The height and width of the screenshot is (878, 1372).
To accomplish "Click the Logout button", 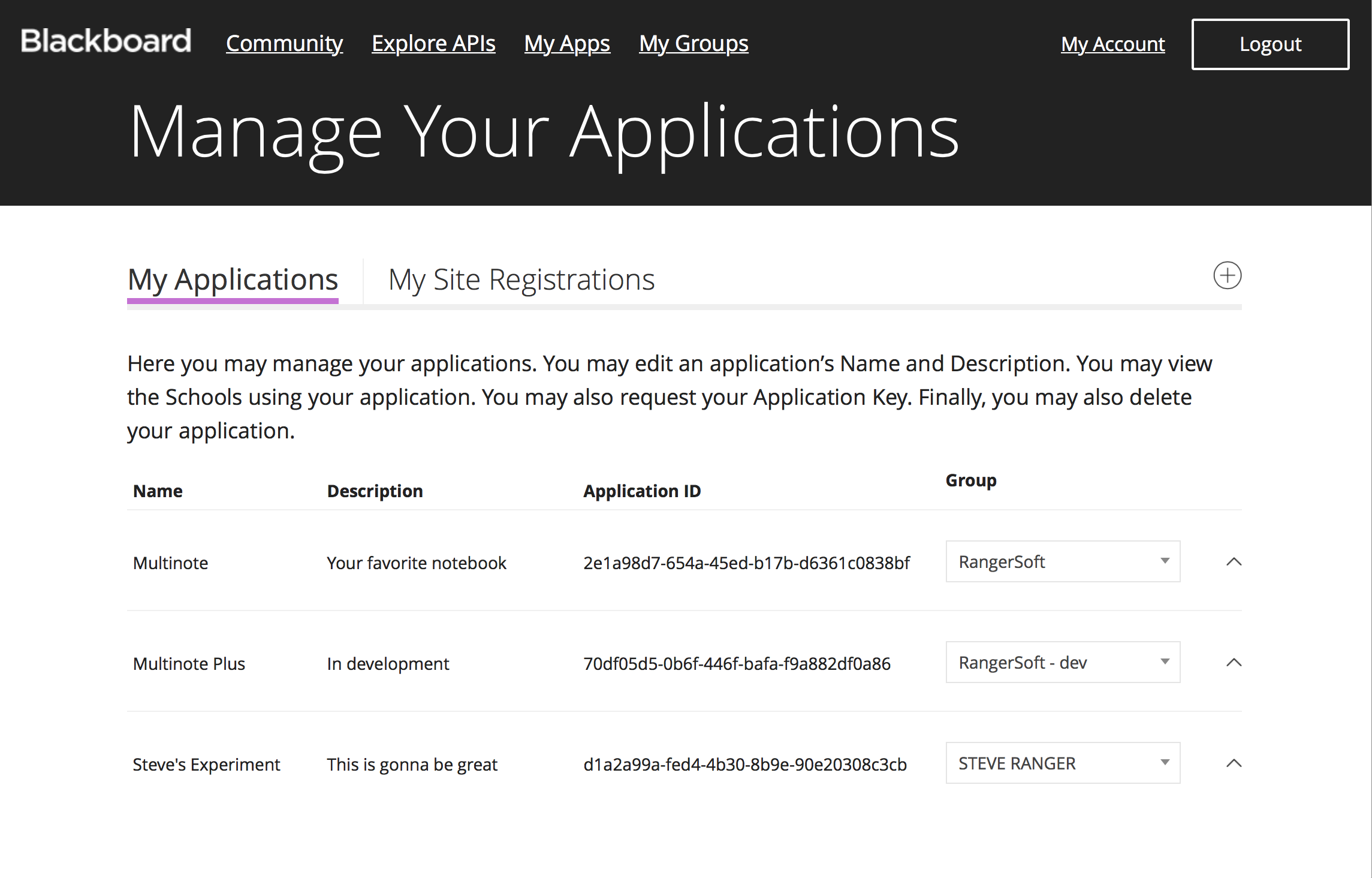I will click(x=1270, y=44).
